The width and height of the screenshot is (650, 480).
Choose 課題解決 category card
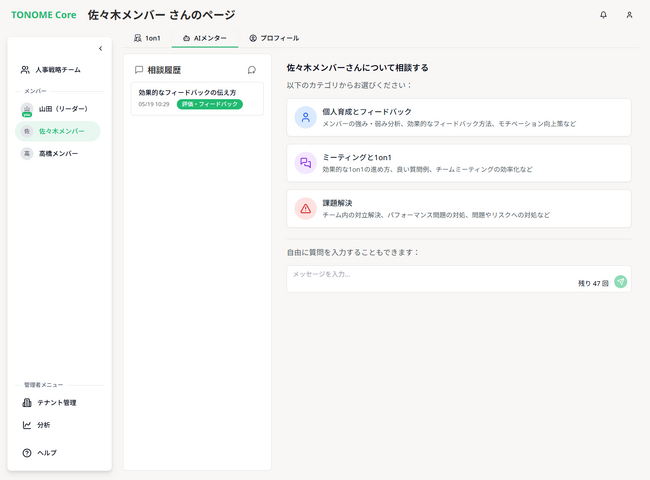click(x=459, y=208)
